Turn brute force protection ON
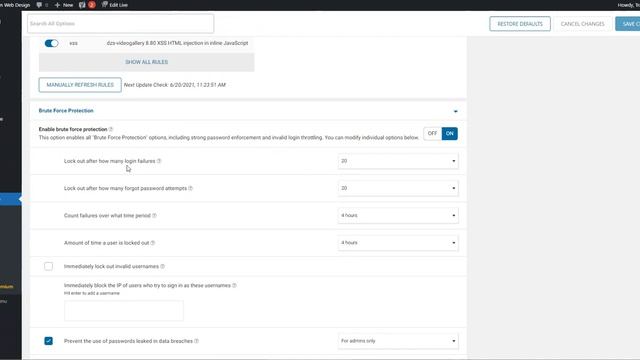This screenshot has height=360, width=640. tap(449, 133)
